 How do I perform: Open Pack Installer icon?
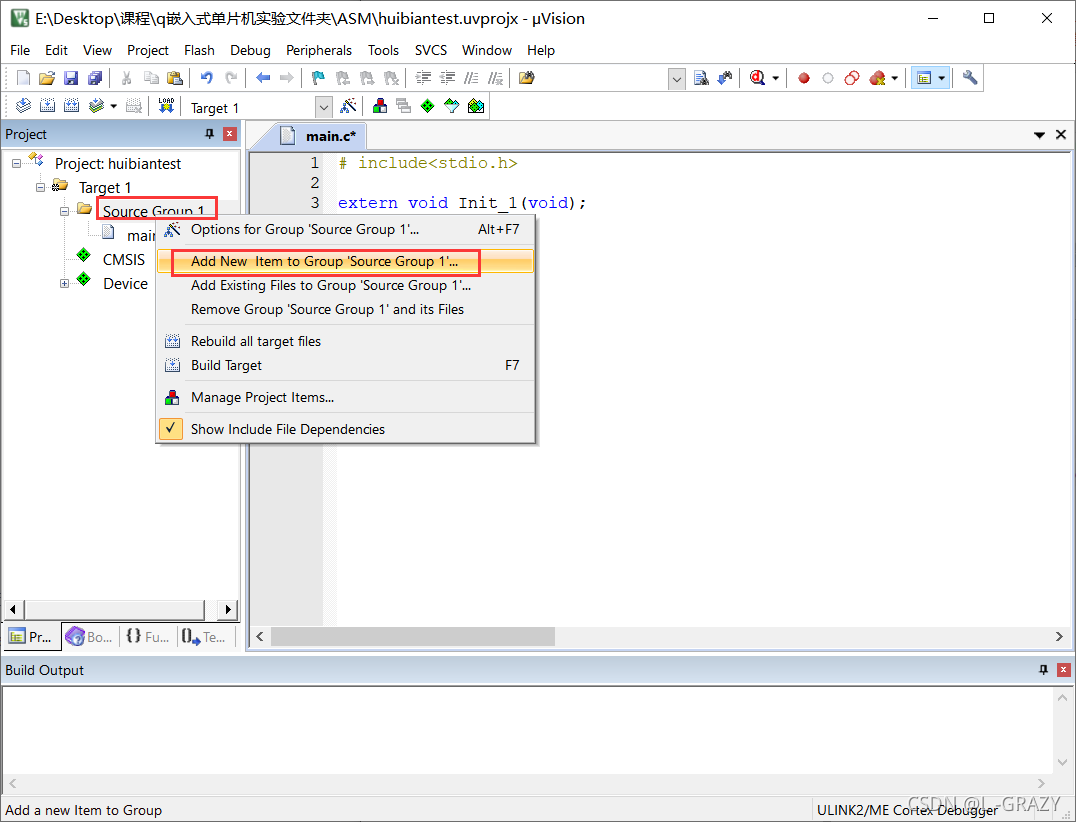click(476, 106)
